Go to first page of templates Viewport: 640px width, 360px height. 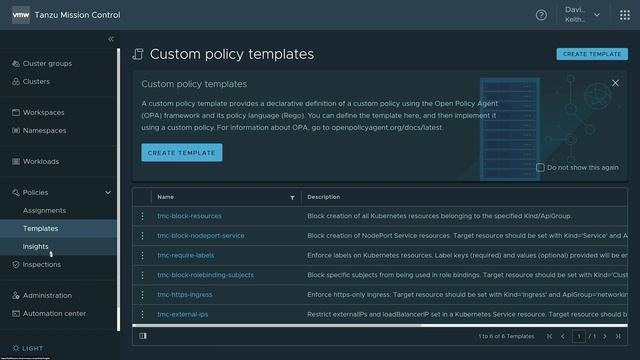pos(549,336)
